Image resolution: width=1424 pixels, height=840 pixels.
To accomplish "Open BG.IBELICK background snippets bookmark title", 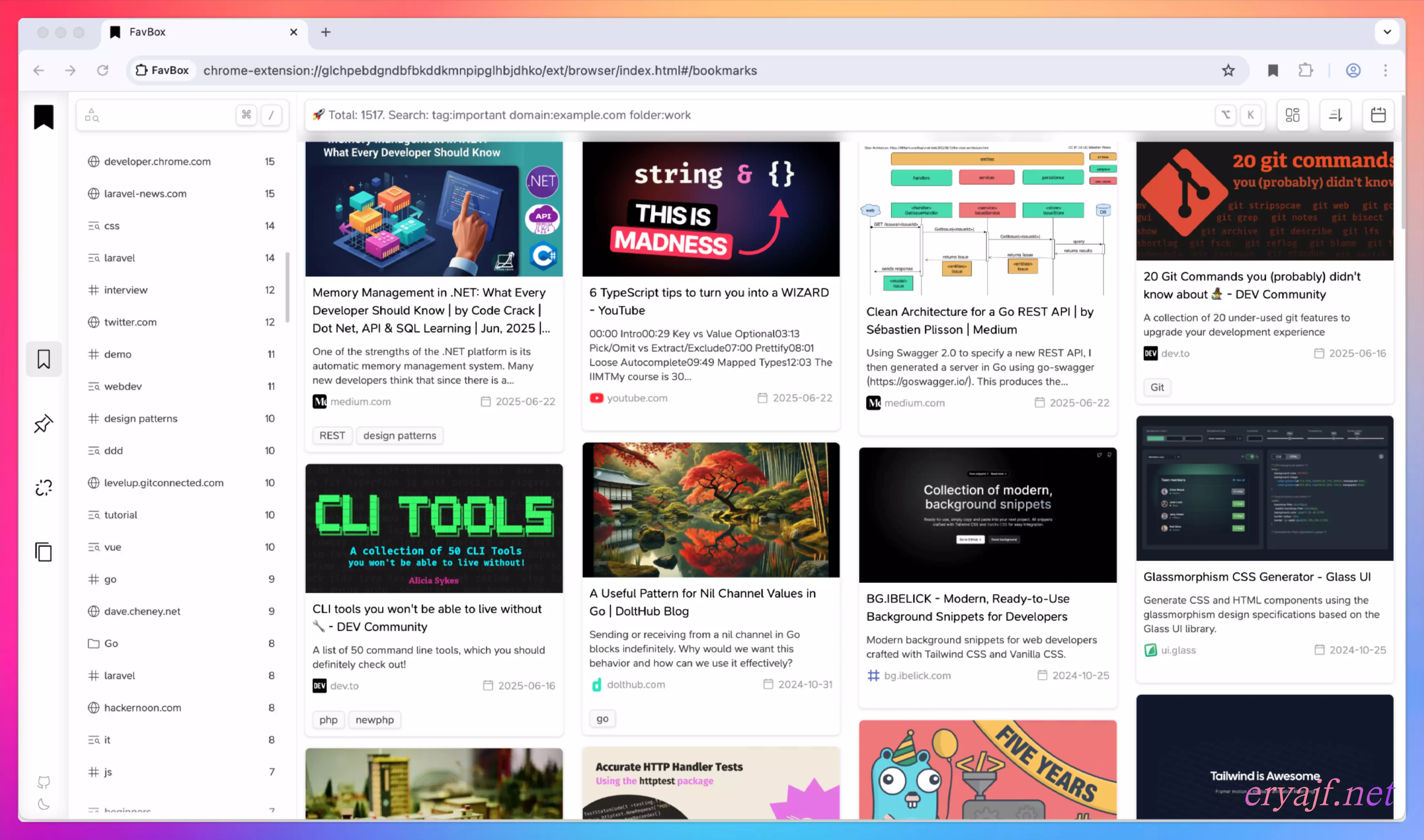I will pos(967,607).
